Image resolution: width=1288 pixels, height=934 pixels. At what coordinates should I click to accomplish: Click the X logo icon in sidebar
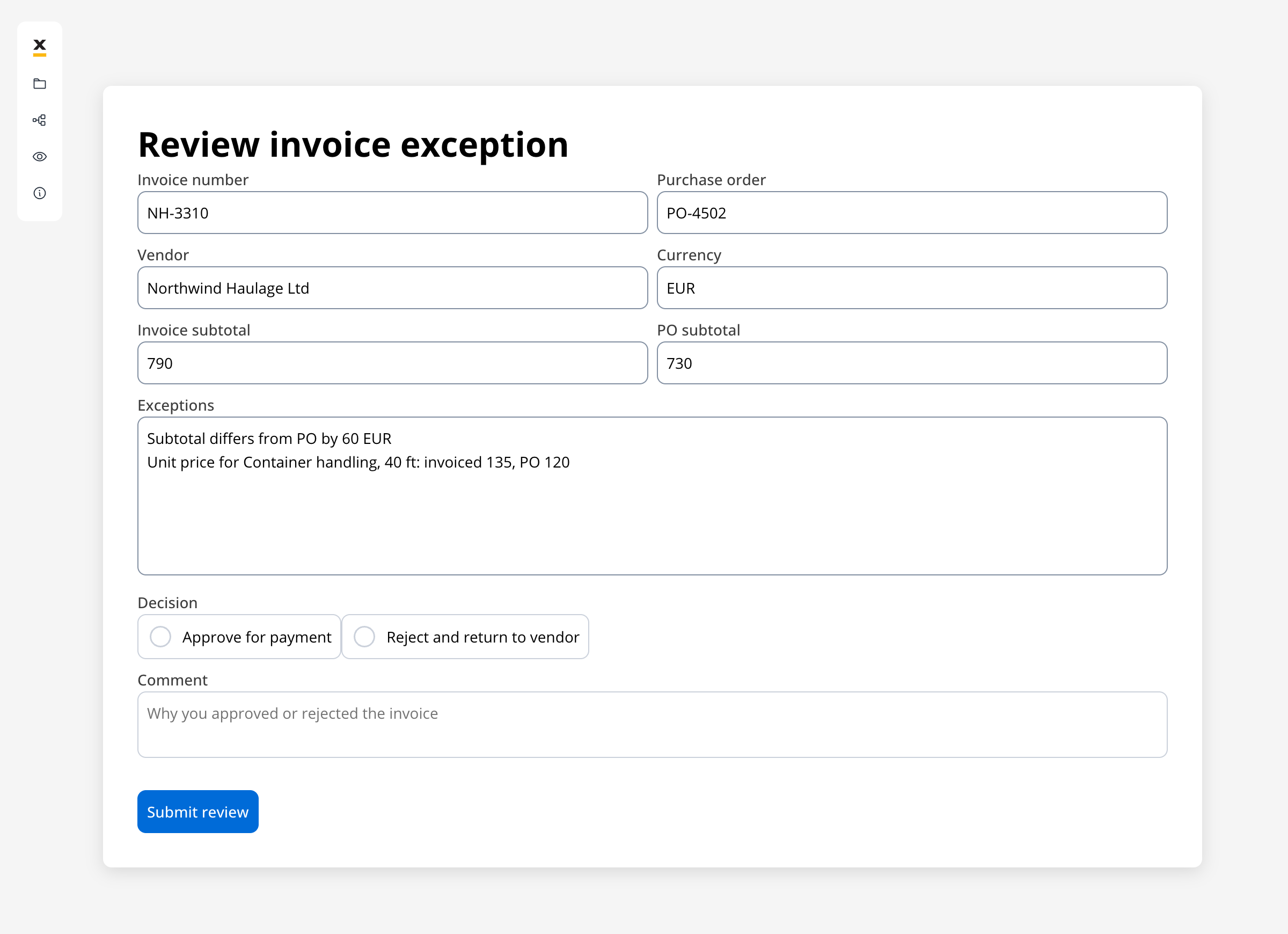(x=40, y=47)
